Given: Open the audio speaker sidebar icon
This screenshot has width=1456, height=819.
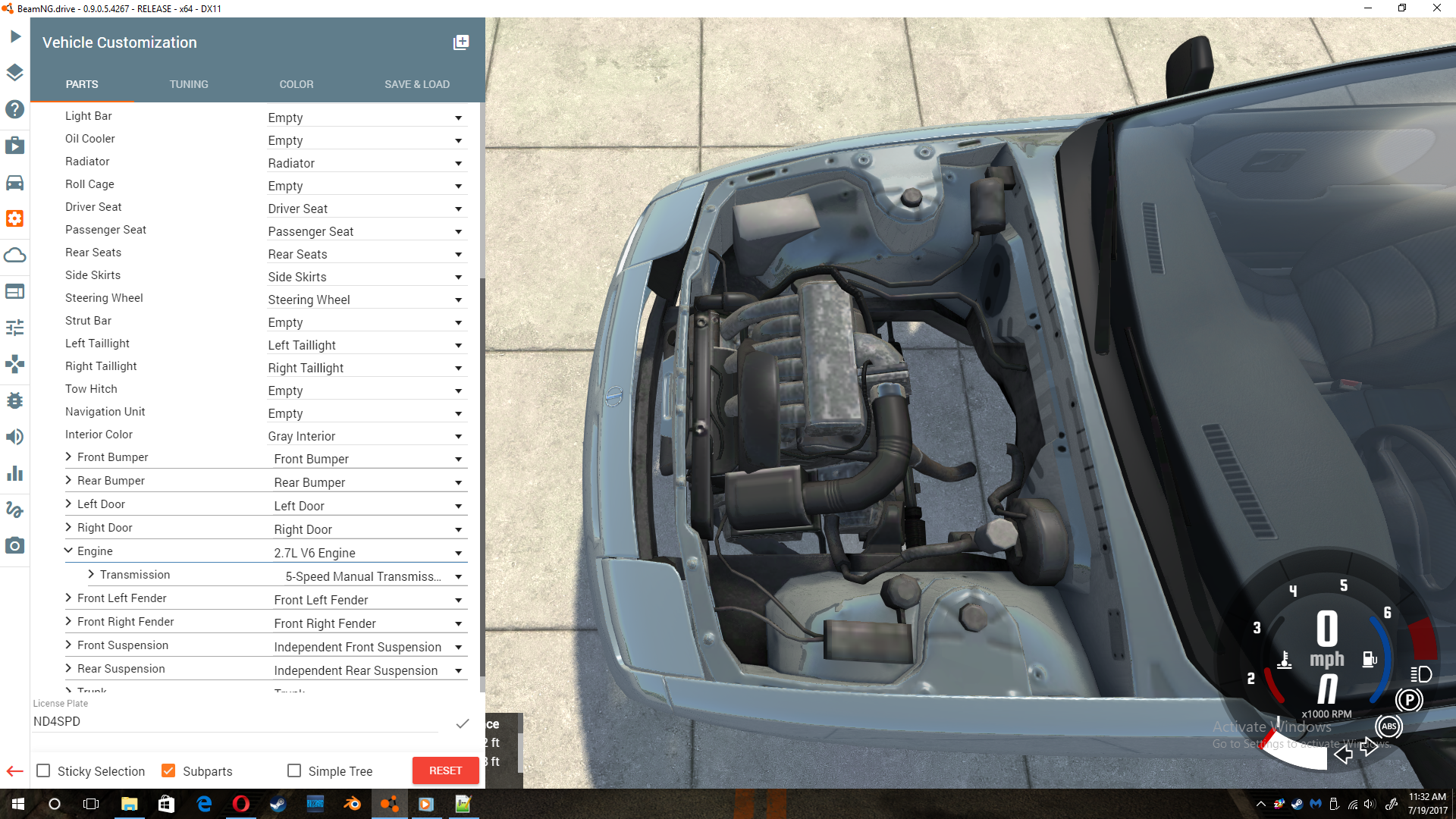Looking at the screenshot, I should pyautogui.click(x=15, y=437).
